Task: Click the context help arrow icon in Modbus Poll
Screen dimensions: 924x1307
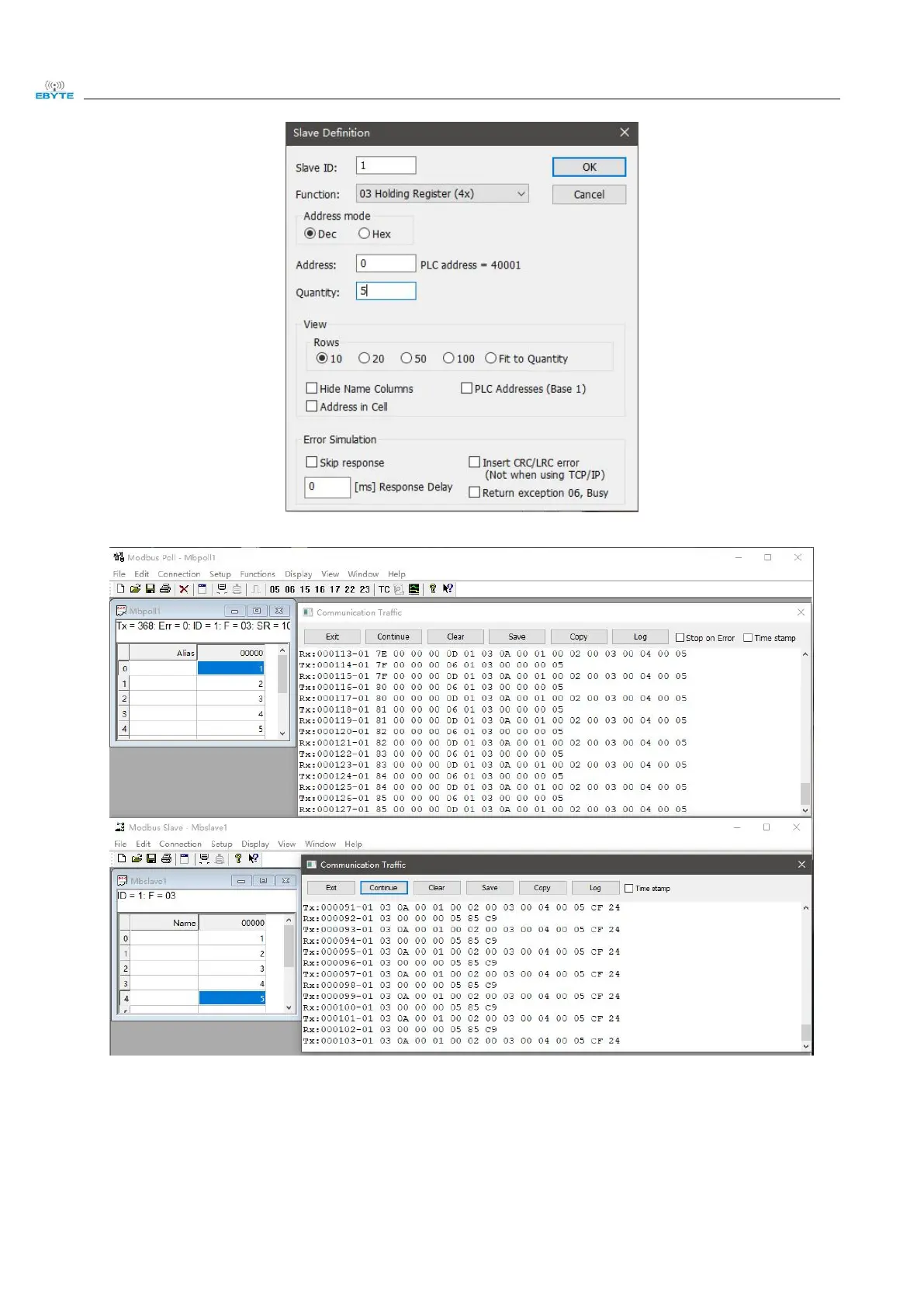Action: click(x=448, y=589)
